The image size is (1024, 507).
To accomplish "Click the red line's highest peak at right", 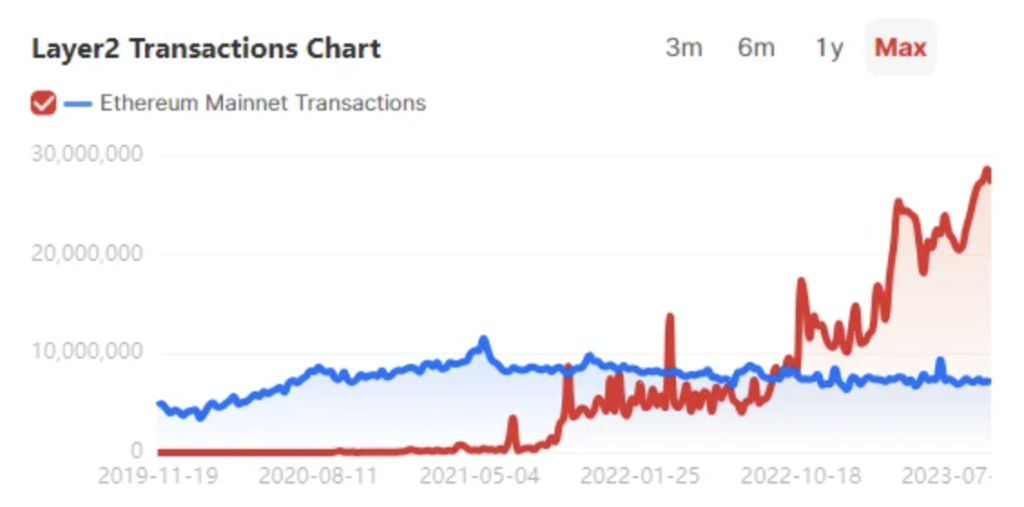I will [987, 171].
